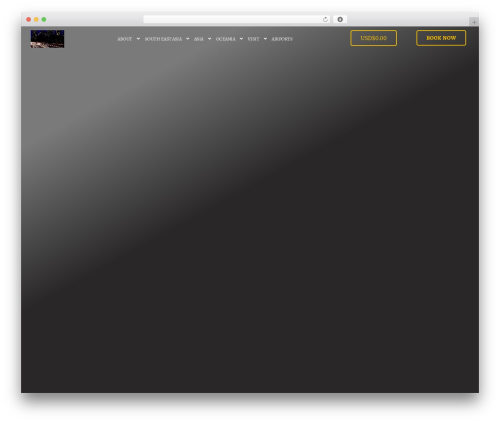
Task: Go to the Airports page
Action: [282, 39]
